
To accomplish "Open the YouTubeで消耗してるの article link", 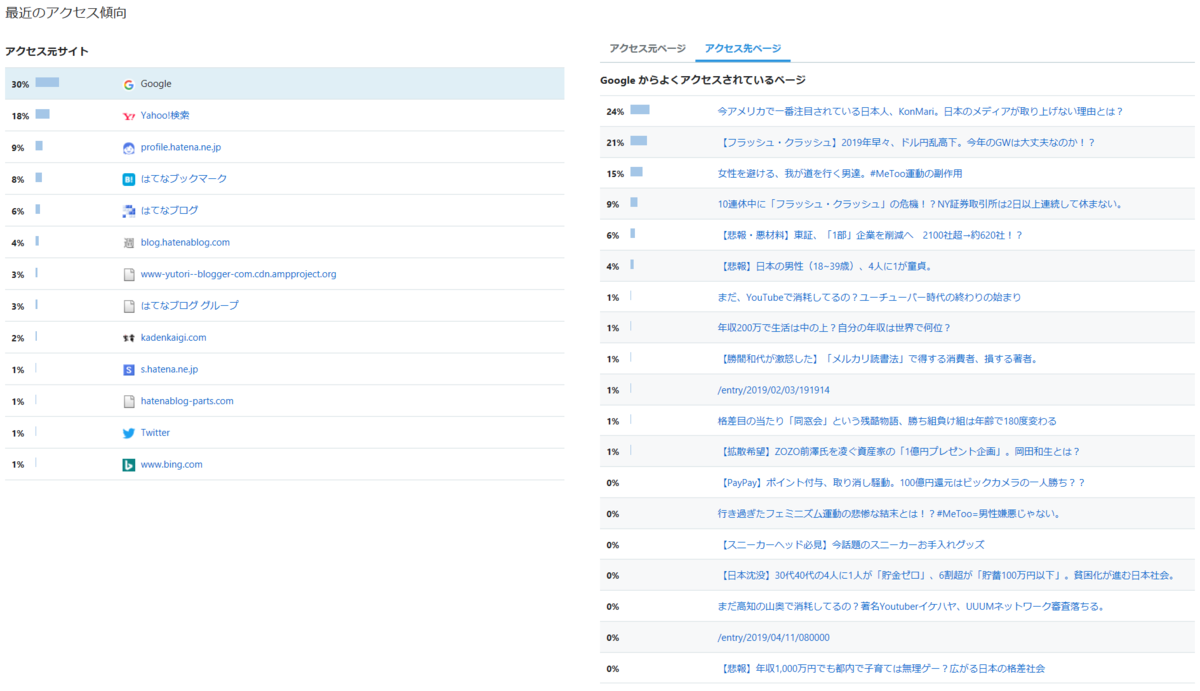I will (869, 298).
